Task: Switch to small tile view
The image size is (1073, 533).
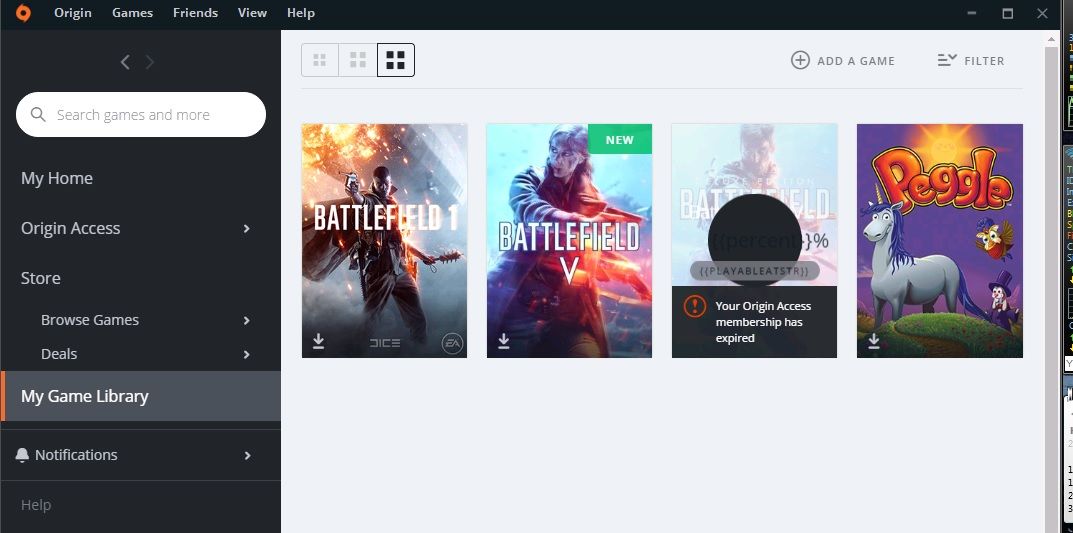Action: click(x=320, y=60)
